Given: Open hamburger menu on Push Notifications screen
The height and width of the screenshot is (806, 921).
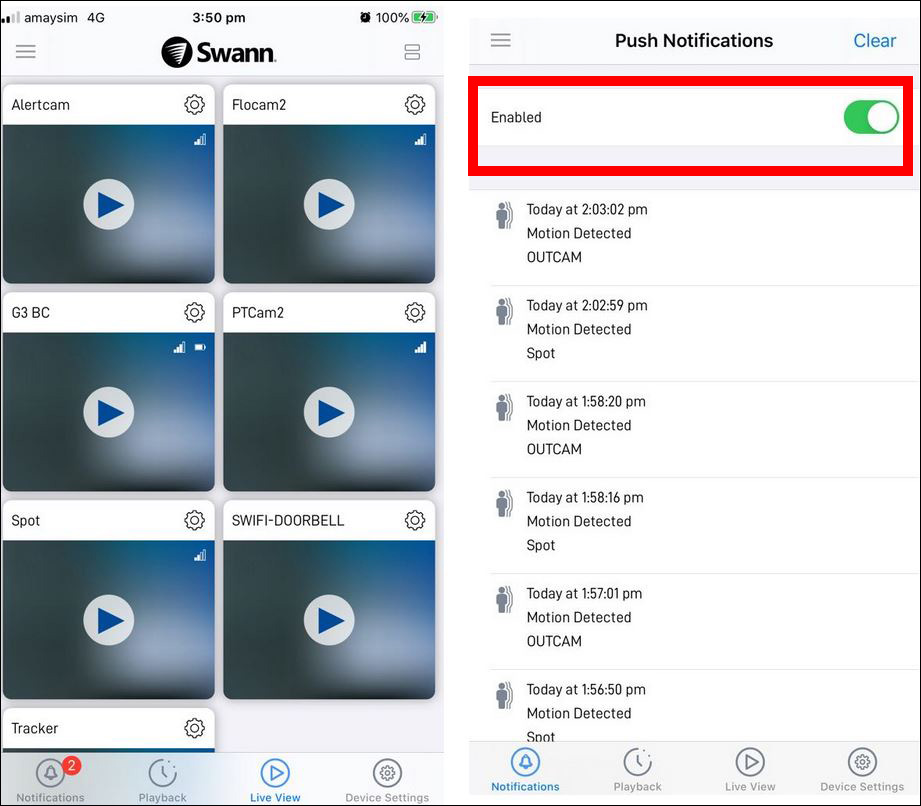Looking at the screenshot, I should (x=500, y=40).
